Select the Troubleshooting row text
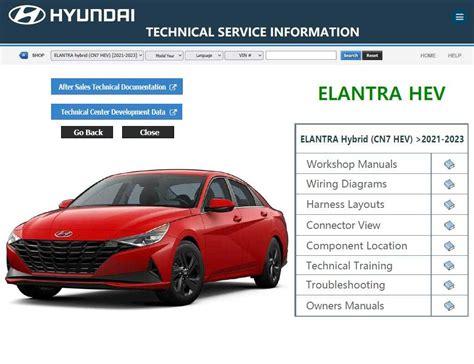 click(x=346, y=285)
